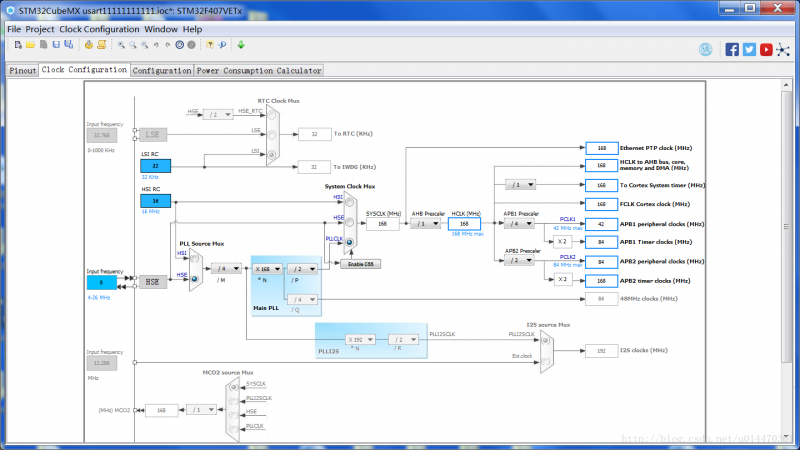800x450 pixels.
Task: Select HSE in PLL Source Mux
Action: (193, 278)
